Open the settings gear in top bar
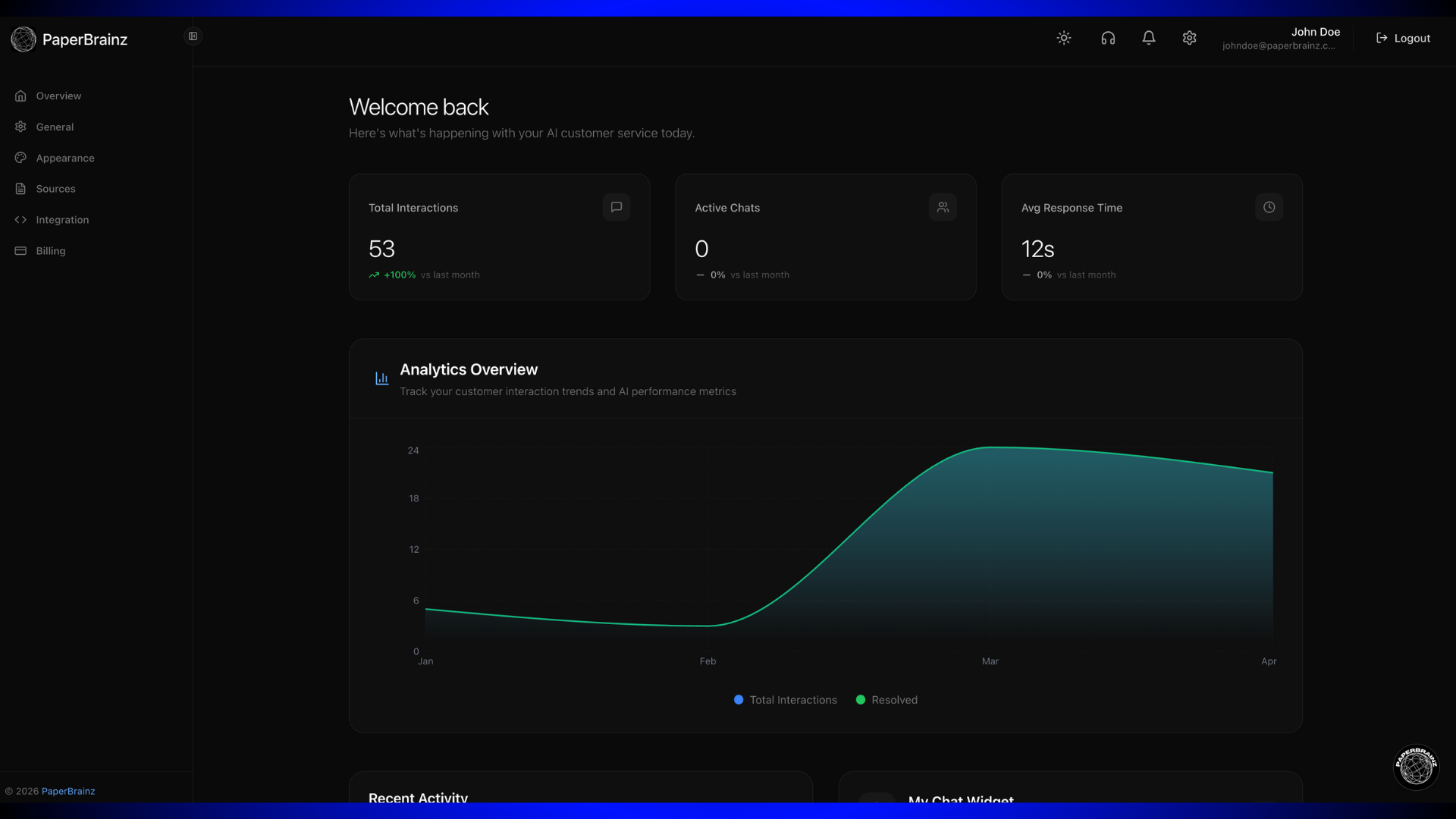Viewport: 1456px width, 819px height. 1189,37
